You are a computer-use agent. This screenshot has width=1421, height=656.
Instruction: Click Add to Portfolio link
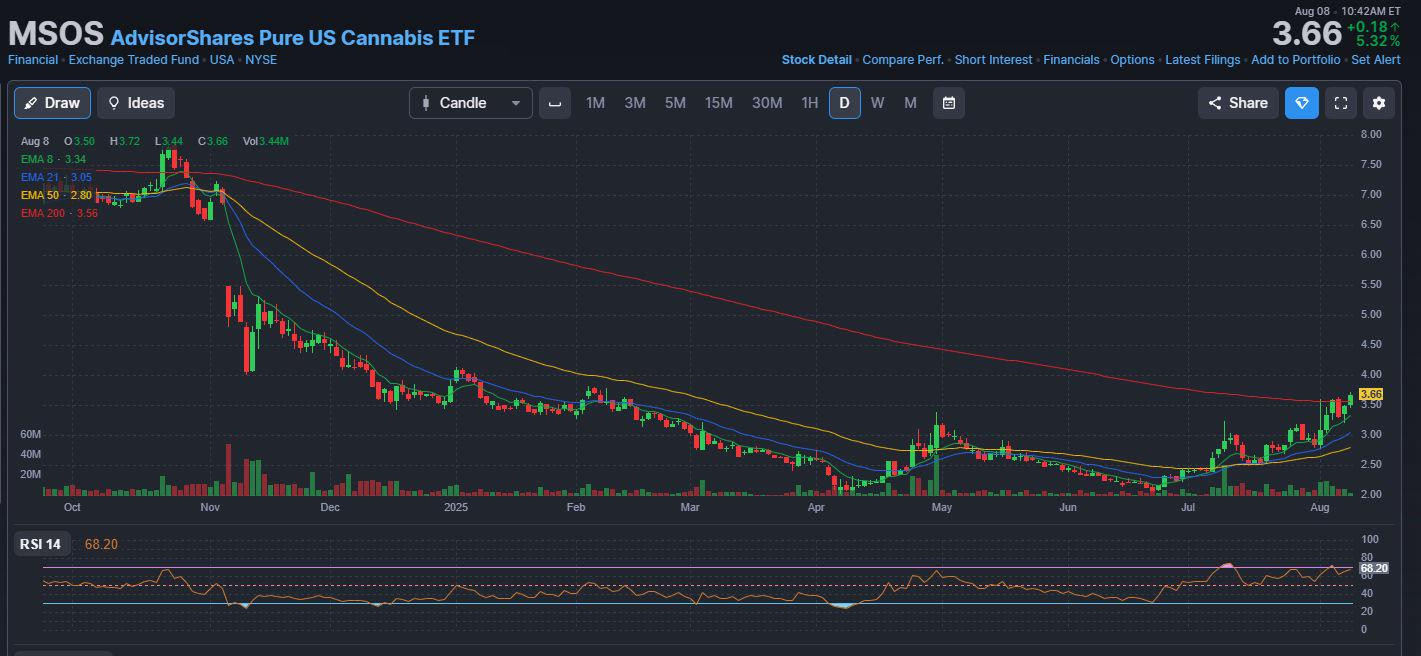(1296, 60)
